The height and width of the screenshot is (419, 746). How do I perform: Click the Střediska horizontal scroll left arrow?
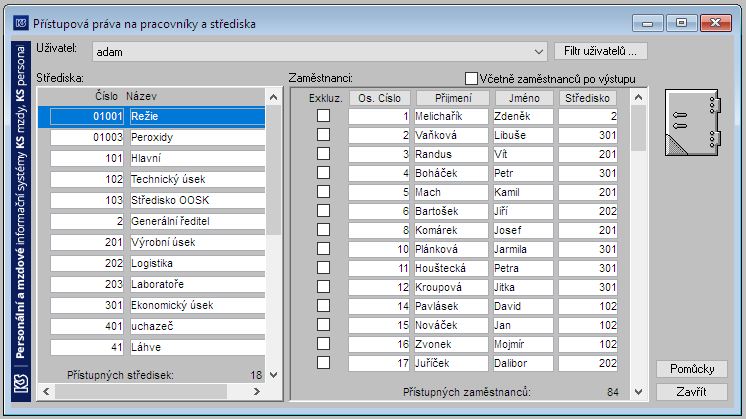point(46,391)
